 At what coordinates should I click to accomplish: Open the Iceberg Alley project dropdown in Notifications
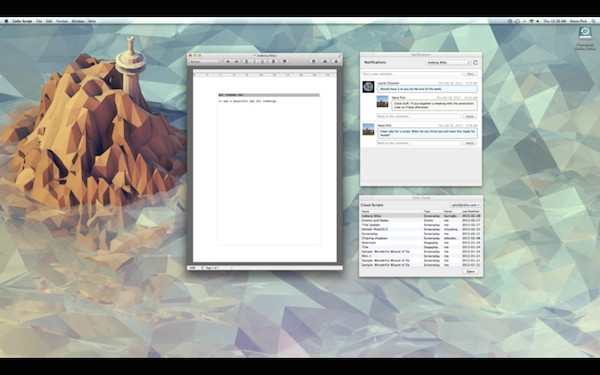tap(448, 62)
